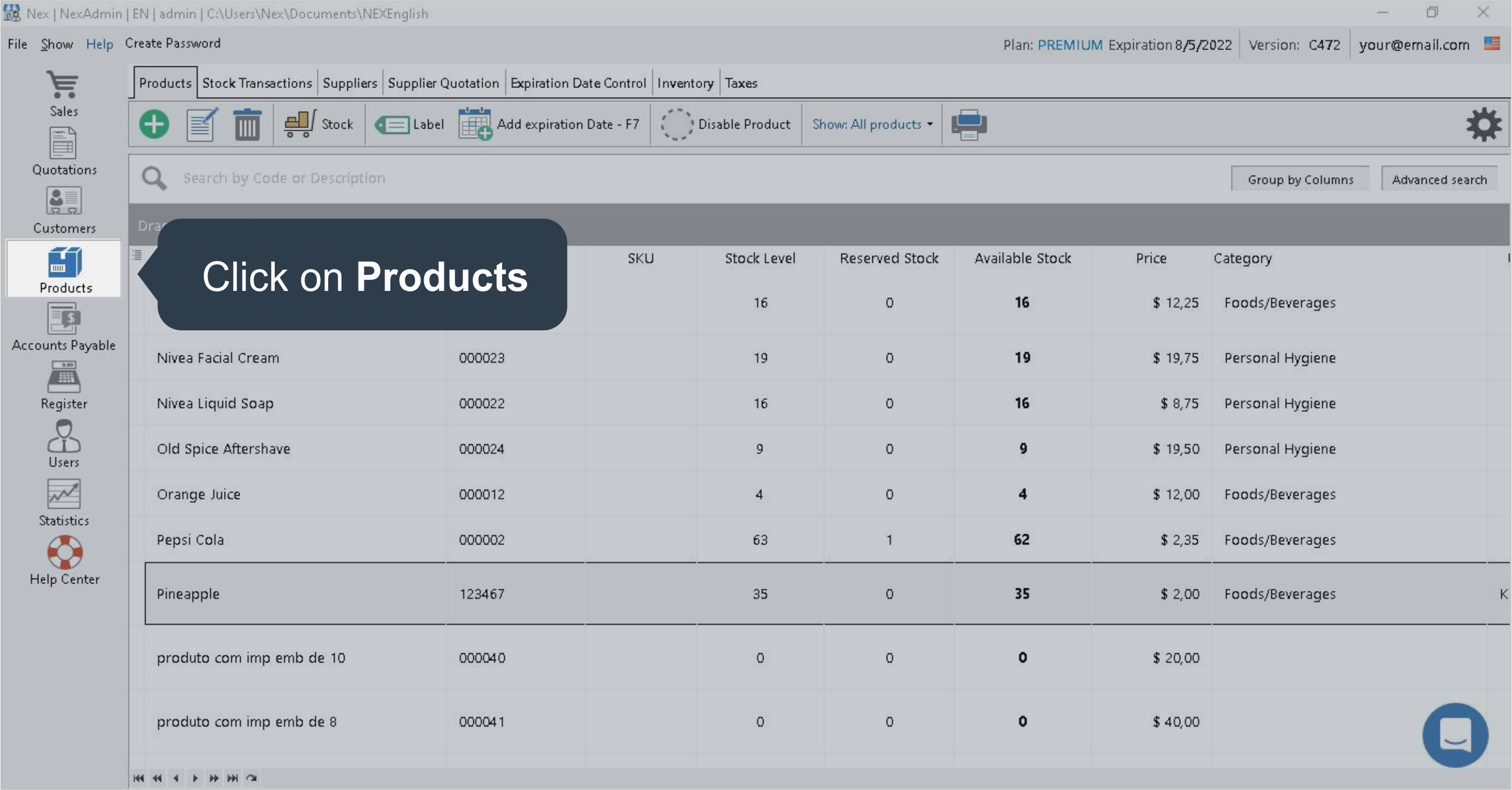Open settings gear icon at right
Viewport: 1512px width, 790px height.
pos(1483,124)
